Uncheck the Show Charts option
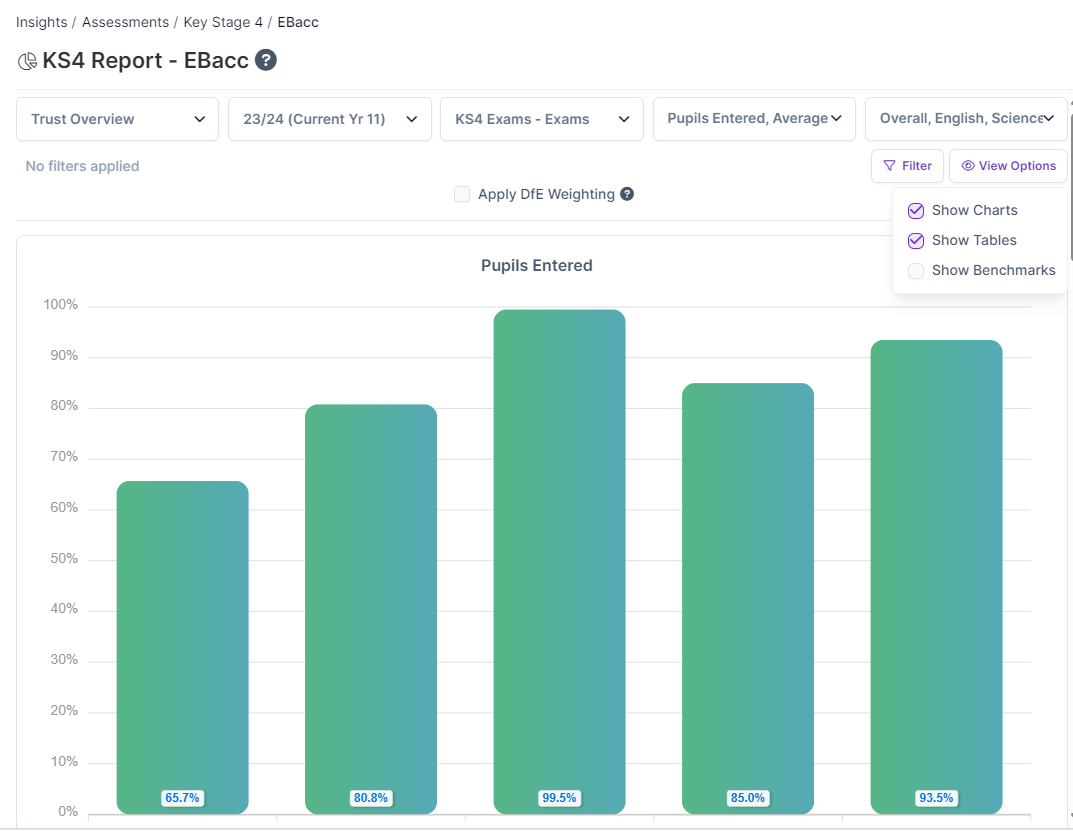 tap(915, 210)
